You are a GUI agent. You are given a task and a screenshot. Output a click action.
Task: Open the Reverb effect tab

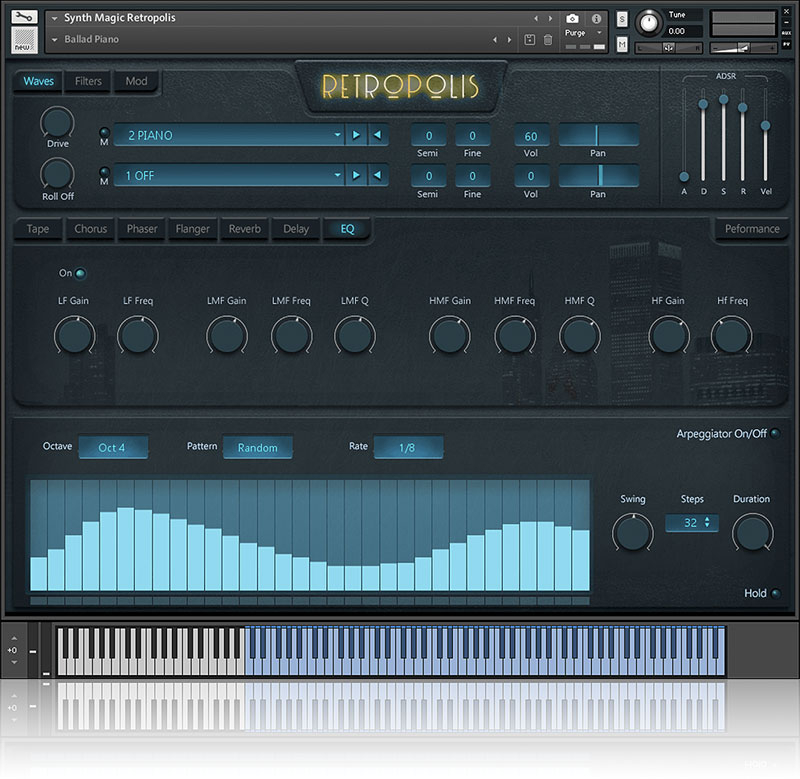point(244,229)
